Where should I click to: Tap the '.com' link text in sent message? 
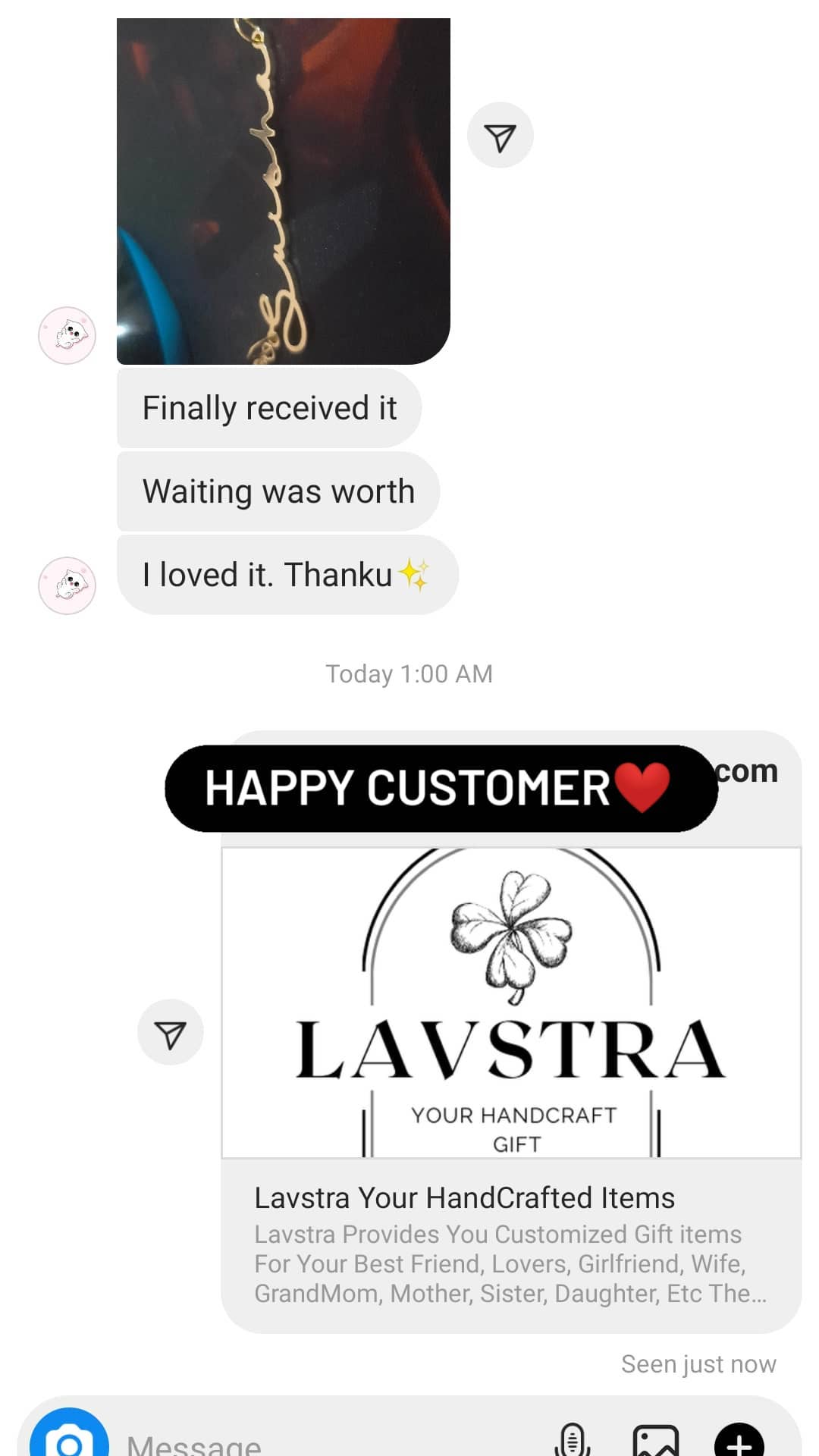[x=748, y=771]
